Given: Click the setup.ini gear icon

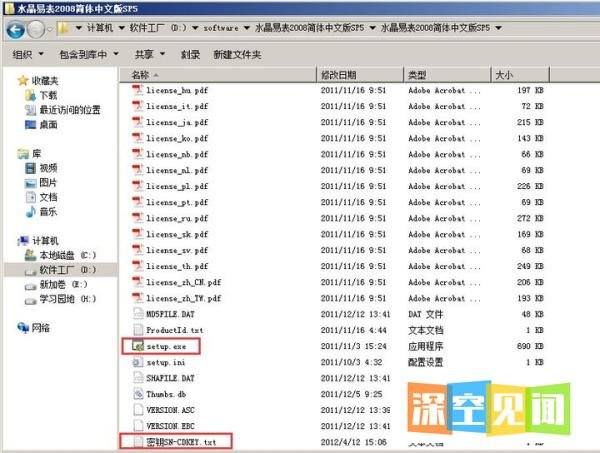Looking at the screenshot, I should (x=138, y=362).
